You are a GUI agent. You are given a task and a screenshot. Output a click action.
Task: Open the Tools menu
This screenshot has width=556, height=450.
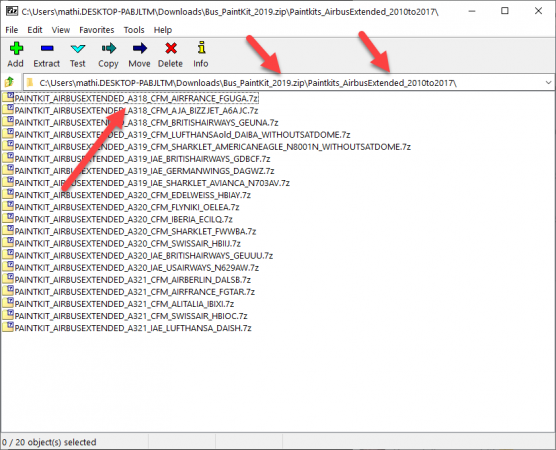tap(134, 30)
